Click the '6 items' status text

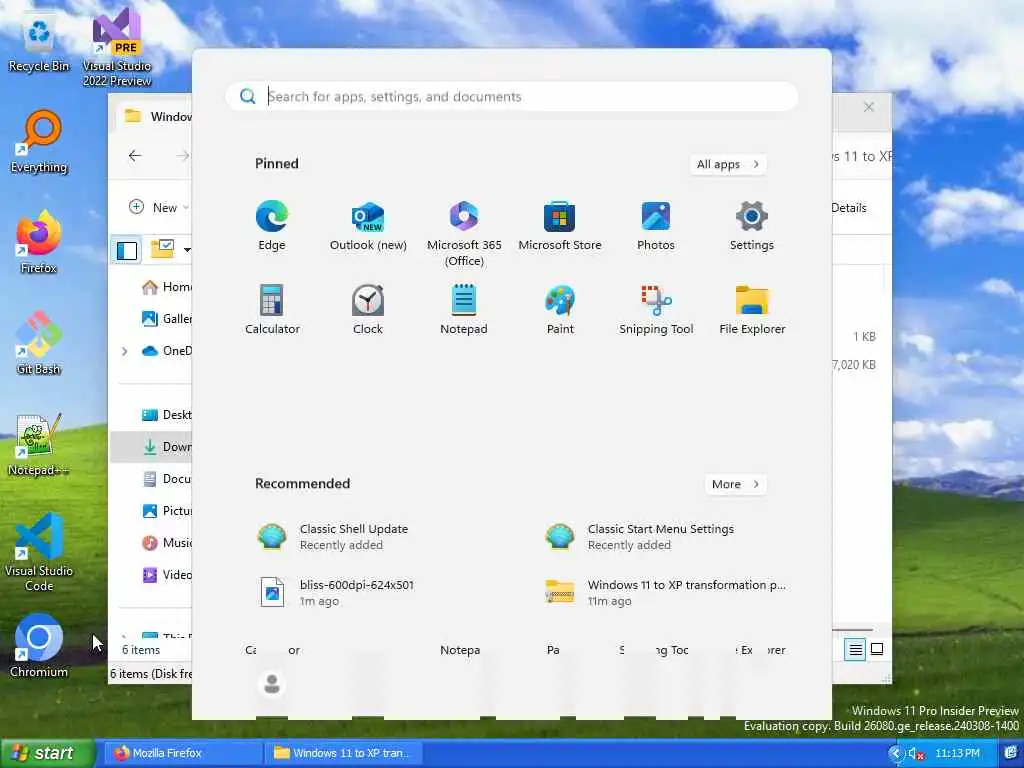pos(141,650)
